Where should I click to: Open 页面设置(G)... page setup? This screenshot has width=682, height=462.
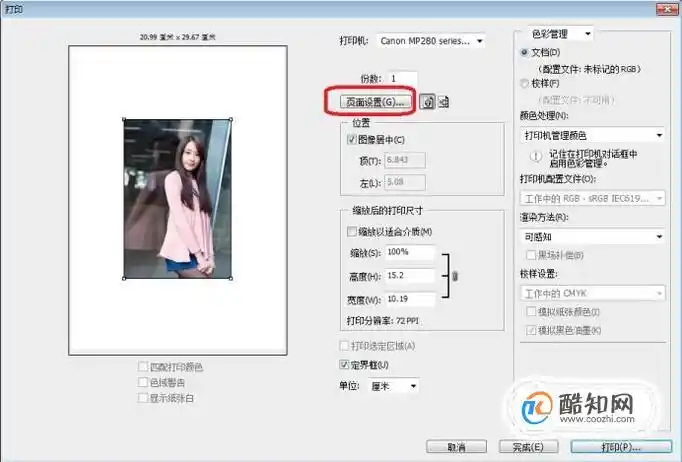[374, 102]
